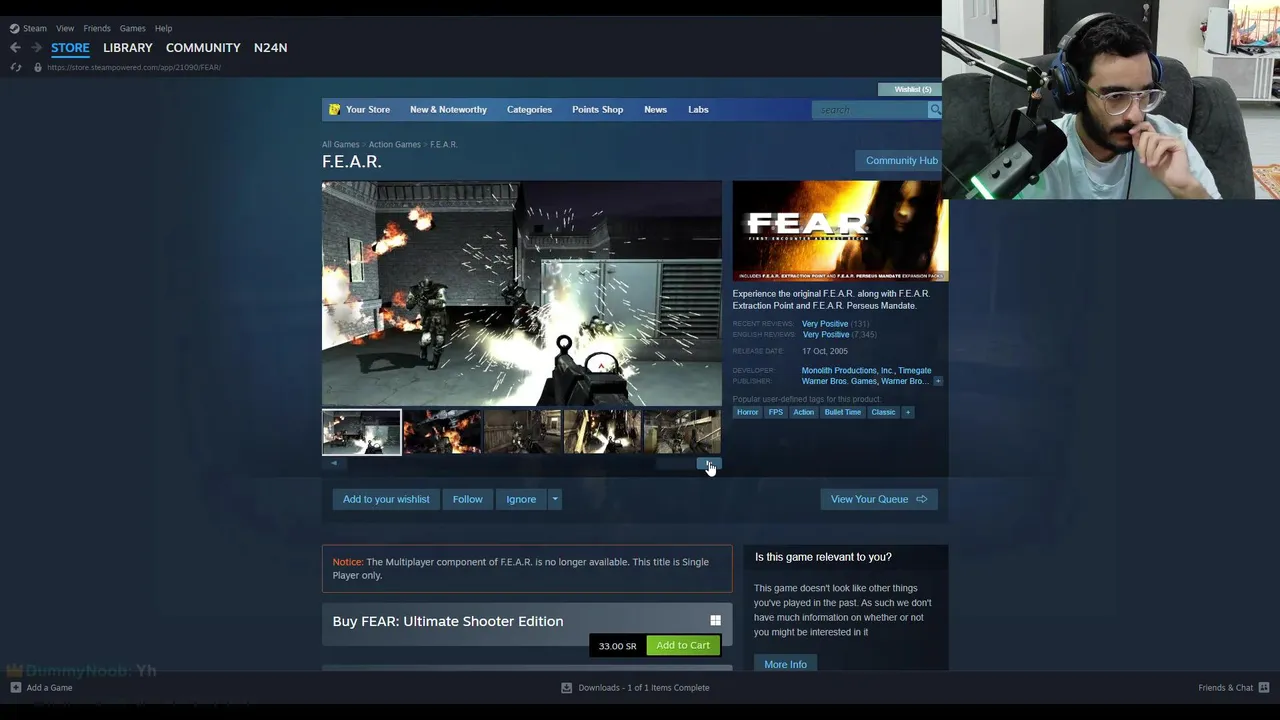The width and height of the screenshot is (1280, 720).
Task: Open Action Games breadcrumb link
Action: click(394, 144)
